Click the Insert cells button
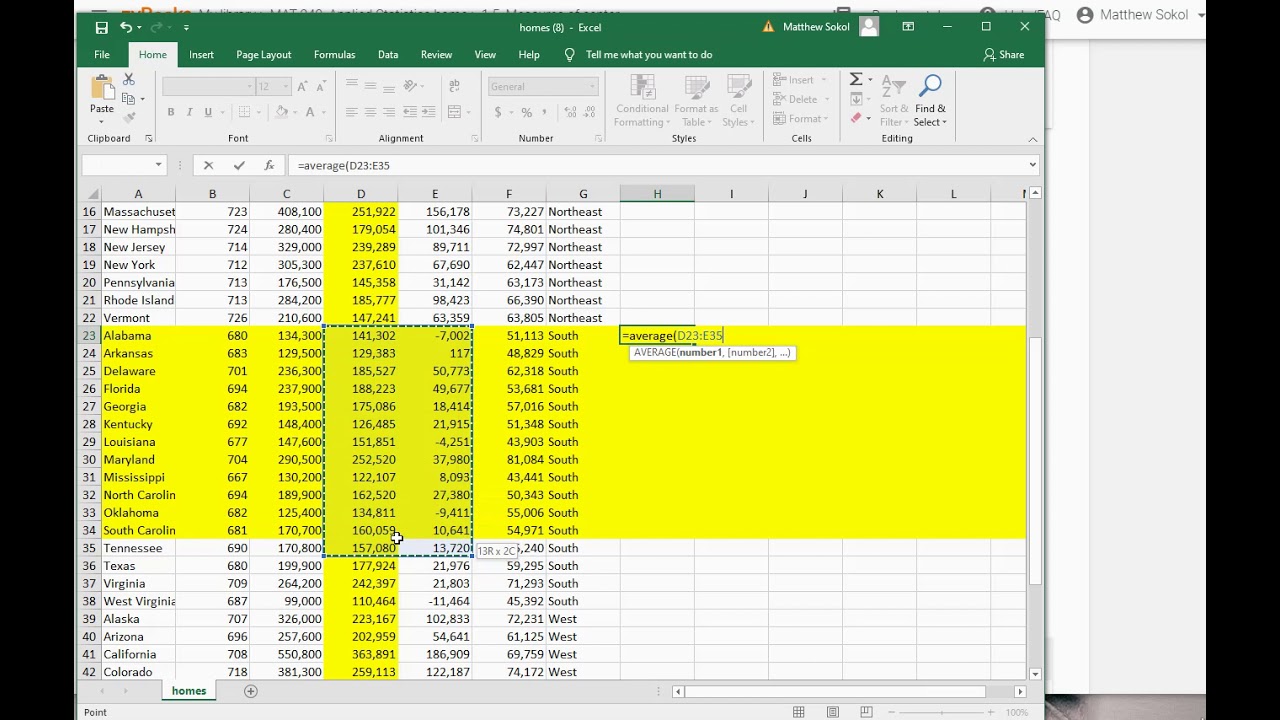Image resolution: width=1280 pixels, height=720 pixels. (801, 80)
